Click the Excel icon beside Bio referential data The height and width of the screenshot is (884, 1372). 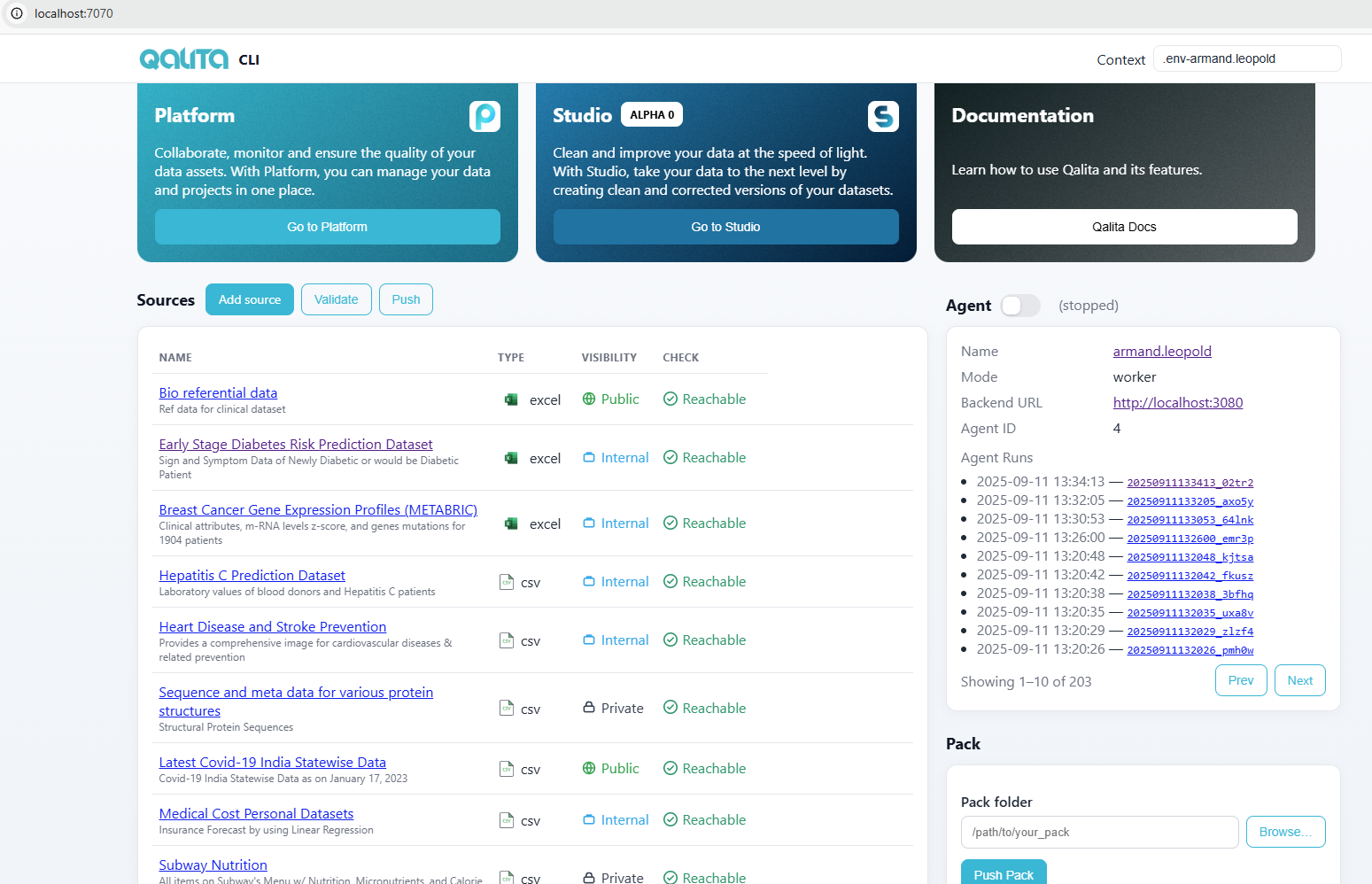[511, 399]
